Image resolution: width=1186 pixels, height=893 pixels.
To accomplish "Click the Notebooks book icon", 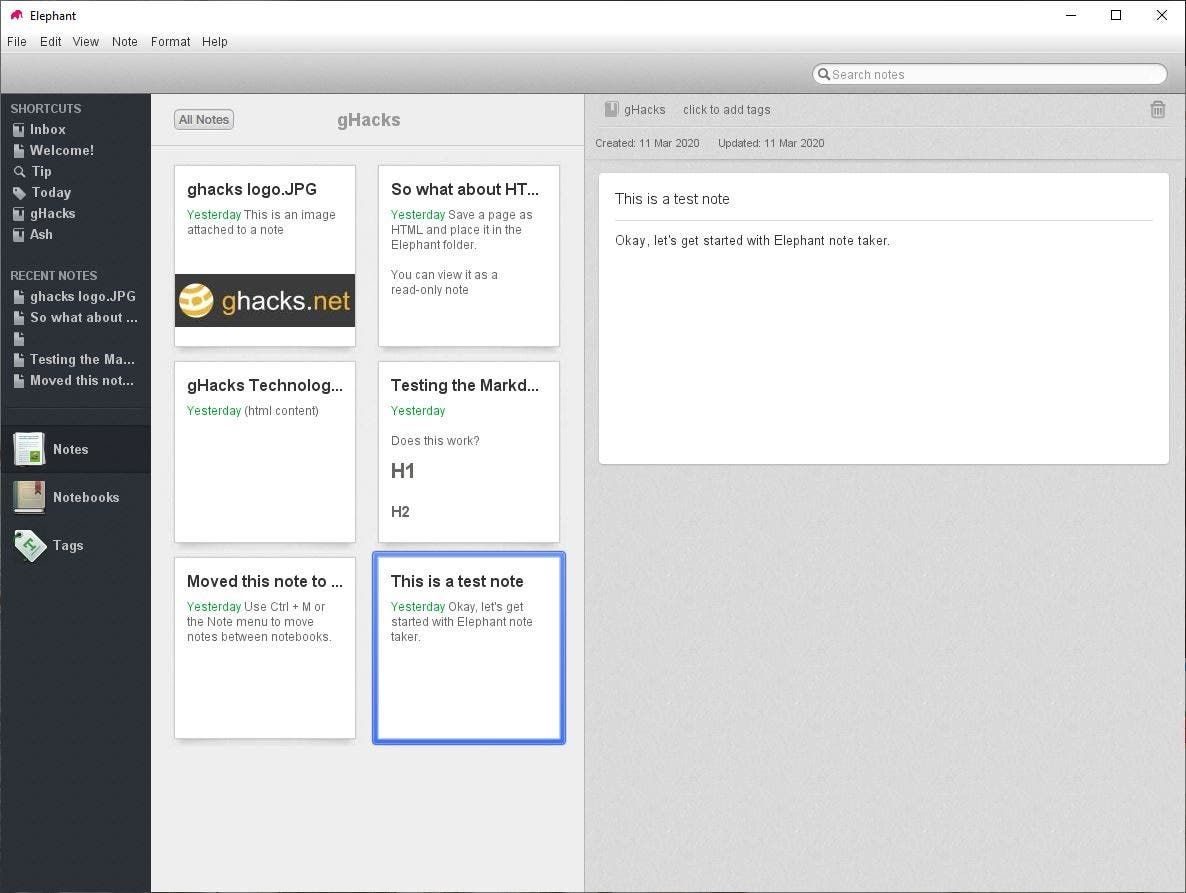I will (29, 498).
